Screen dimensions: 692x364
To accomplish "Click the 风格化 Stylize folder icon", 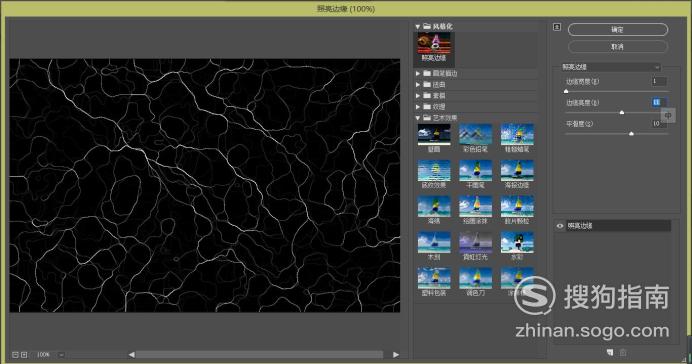I will pos(427,26).
